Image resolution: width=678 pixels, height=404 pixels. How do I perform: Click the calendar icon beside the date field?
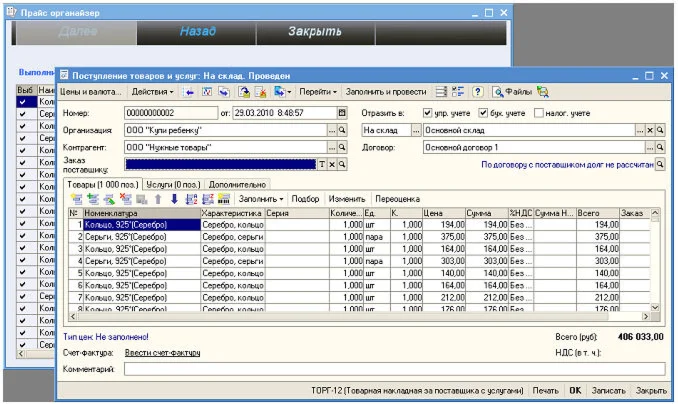(x=342, y=112)
